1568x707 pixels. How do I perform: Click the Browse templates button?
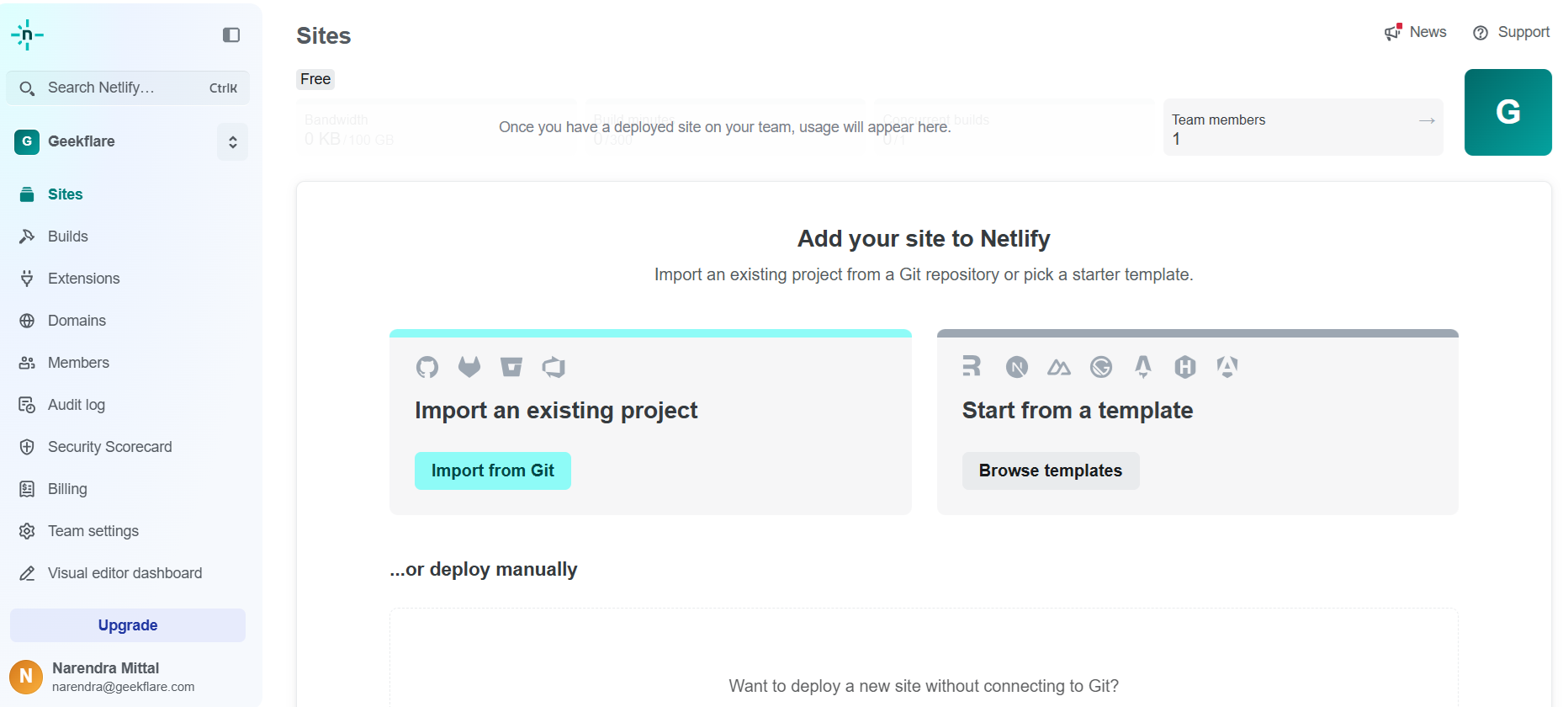(x=1050, y=470)
